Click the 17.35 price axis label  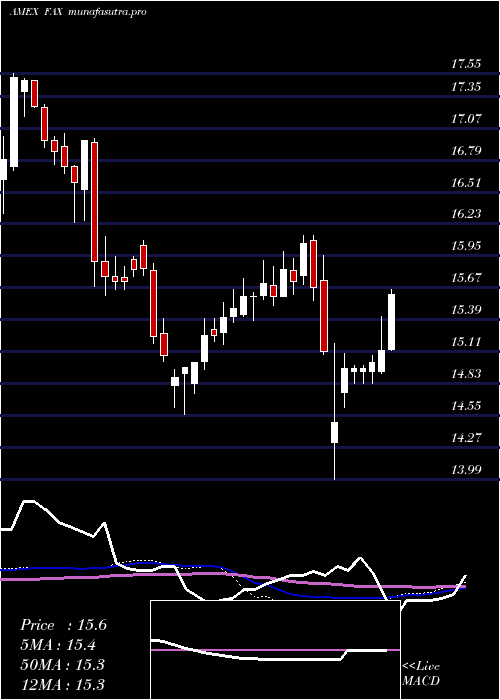(x=466, y=87)
